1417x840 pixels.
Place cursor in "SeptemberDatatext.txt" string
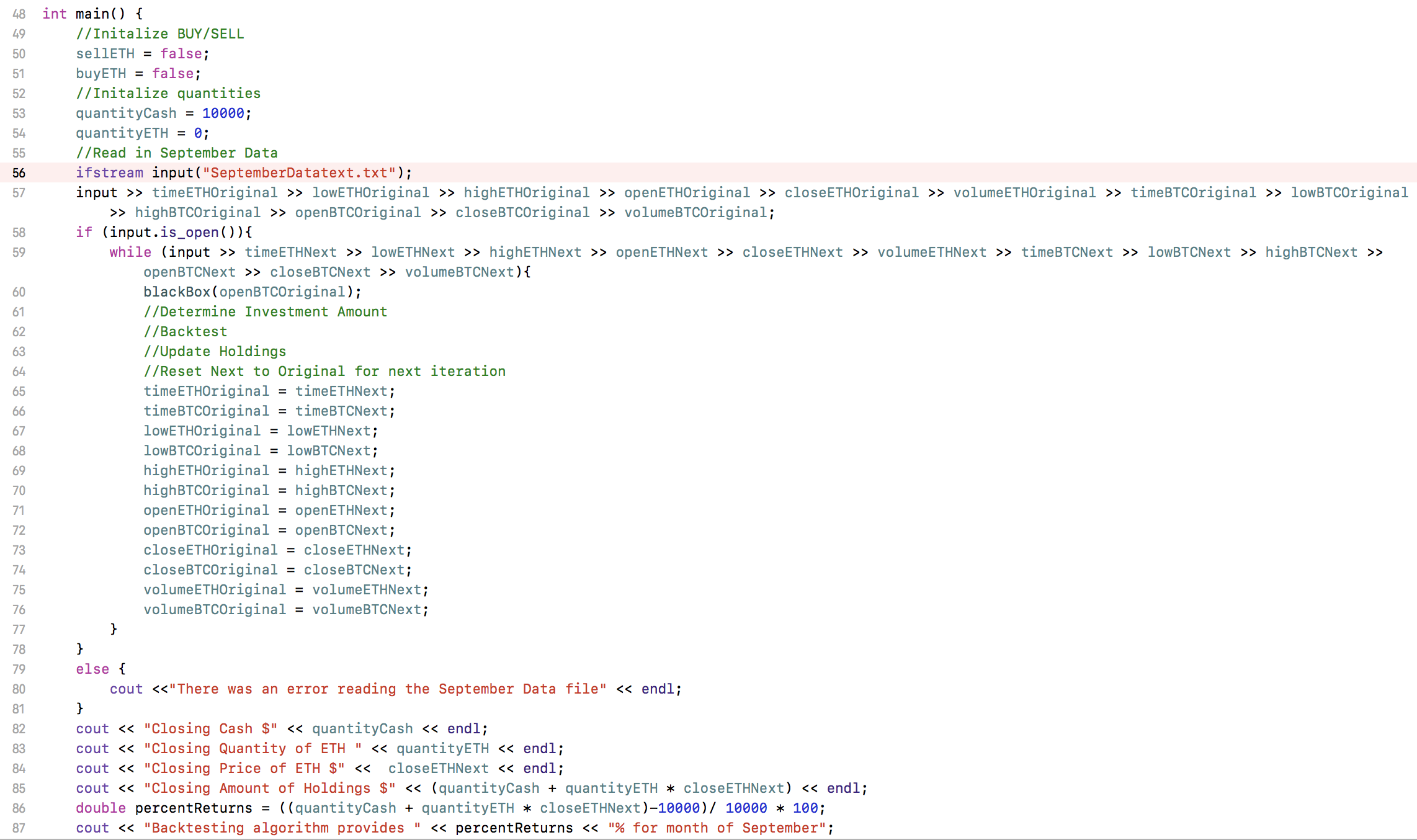point(299,173)
